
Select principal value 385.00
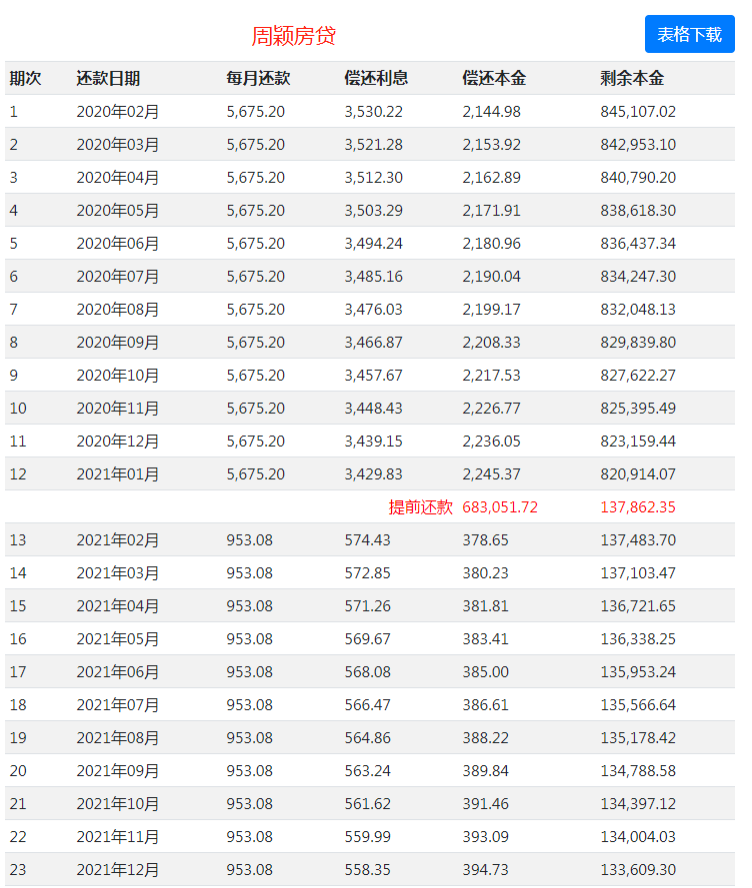485,672
